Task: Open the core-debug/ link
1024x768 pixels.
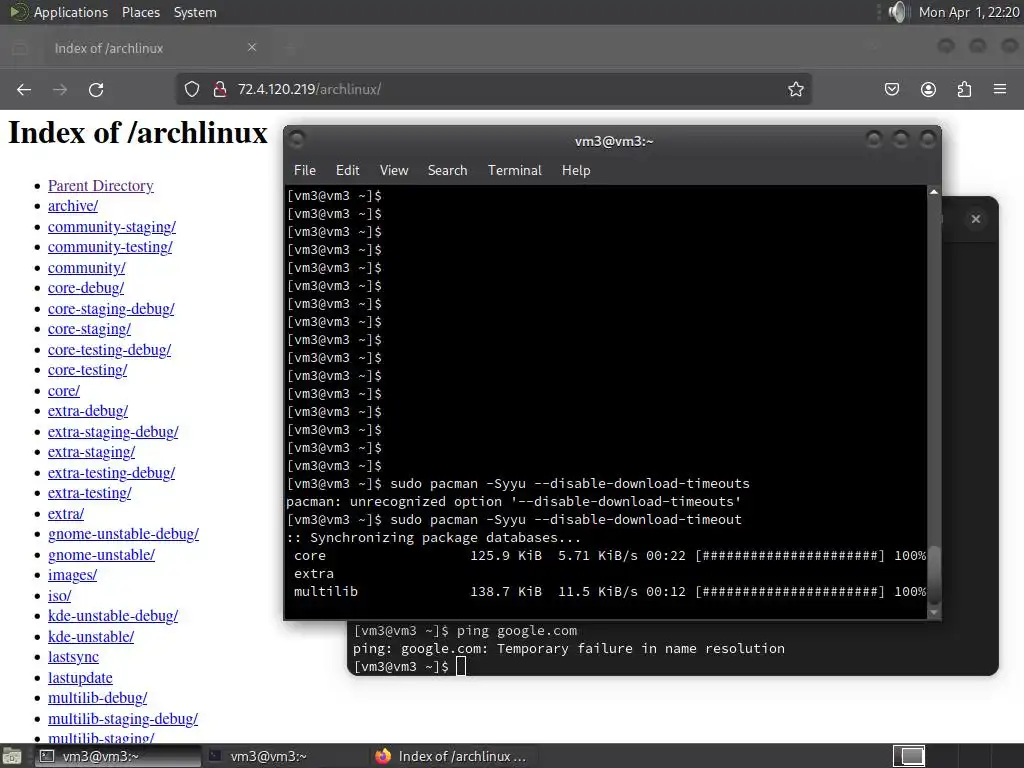Action: [x=86, y=288]
